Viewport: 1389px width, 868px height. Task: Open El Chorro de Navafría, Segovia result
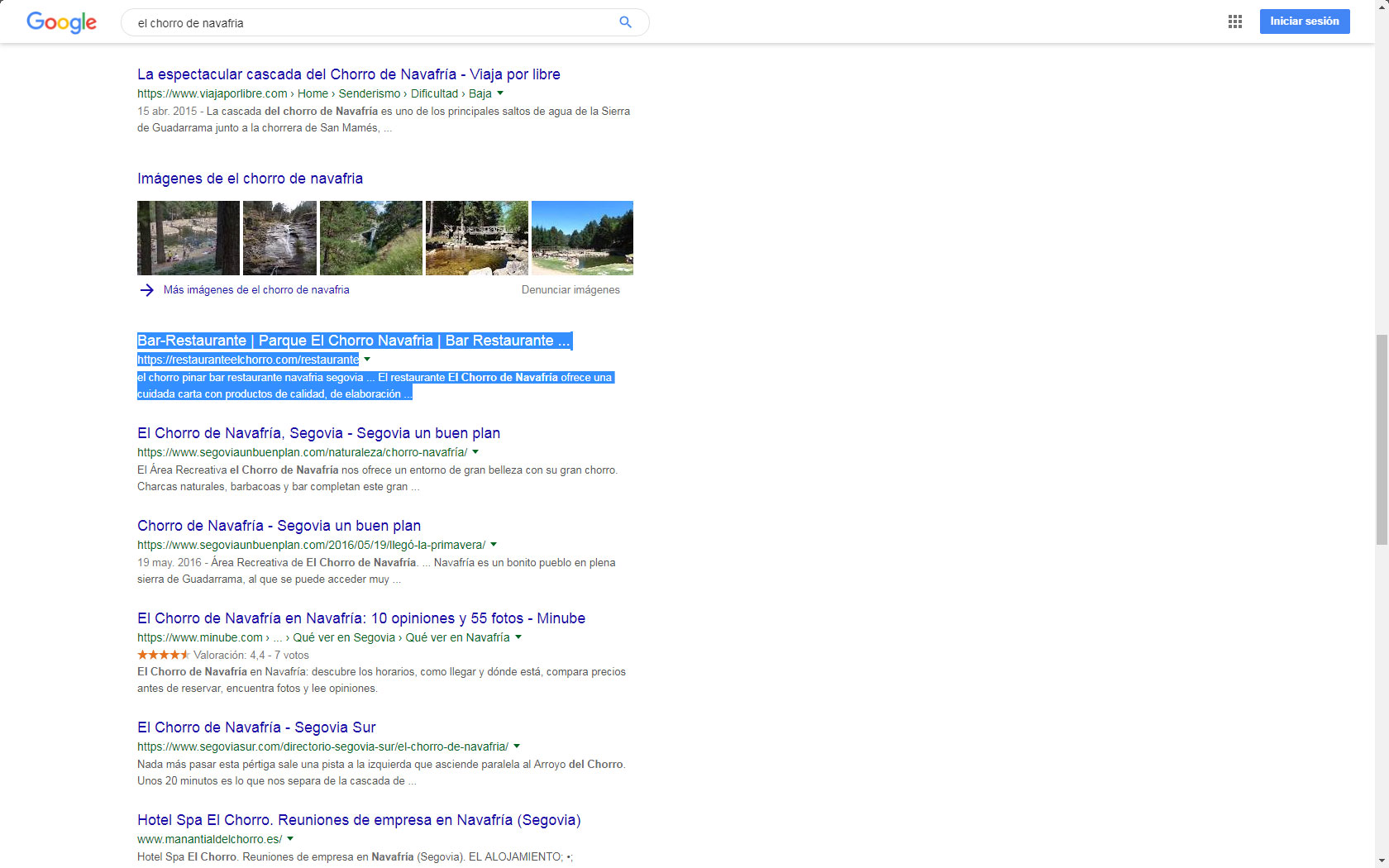click(318, 433)
